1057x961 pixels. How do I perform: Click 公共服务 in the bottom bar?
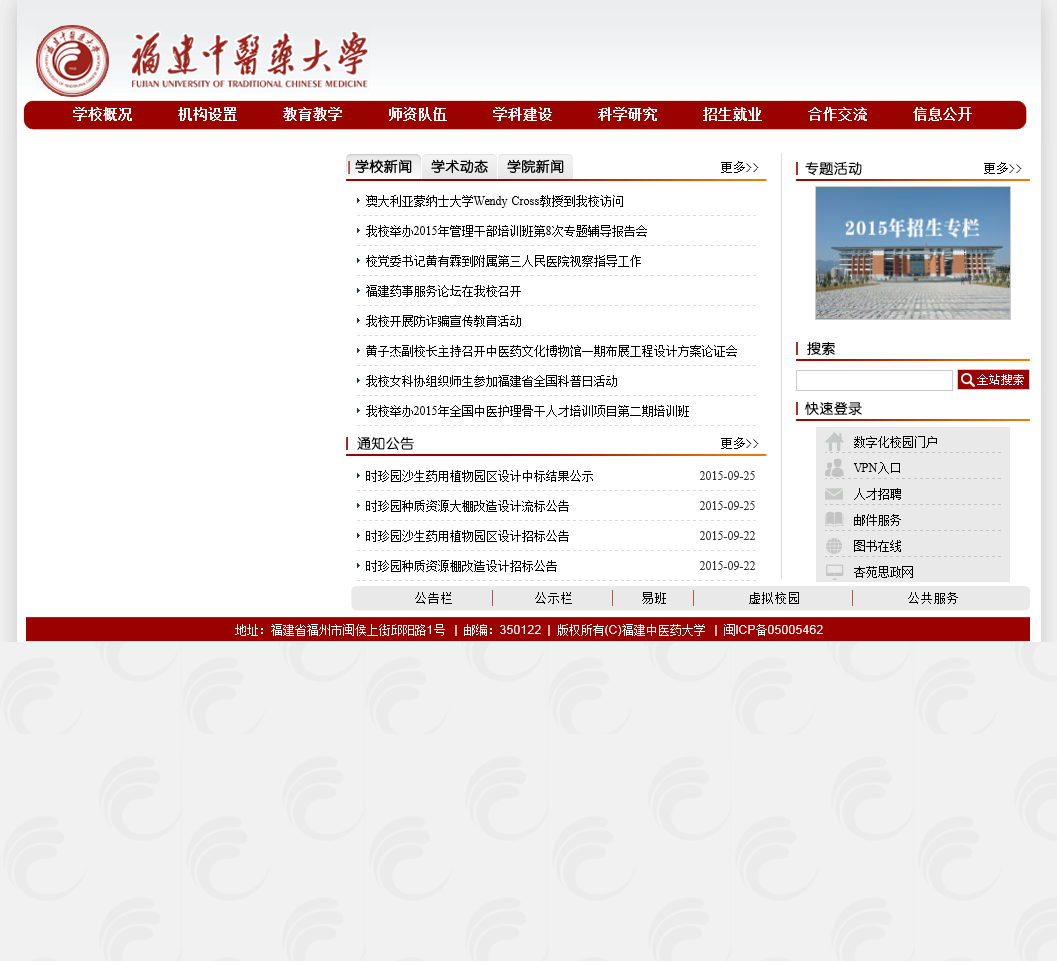pos(932,598)
